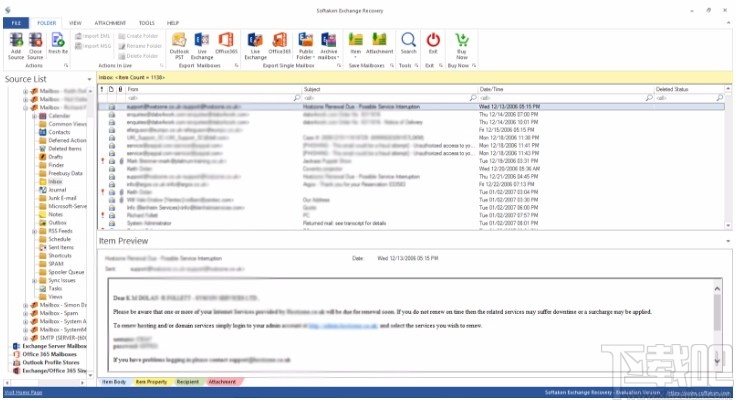Expand the Mailbox - Simon node
This screenshot has width=736, height=400.
(25, 305)
